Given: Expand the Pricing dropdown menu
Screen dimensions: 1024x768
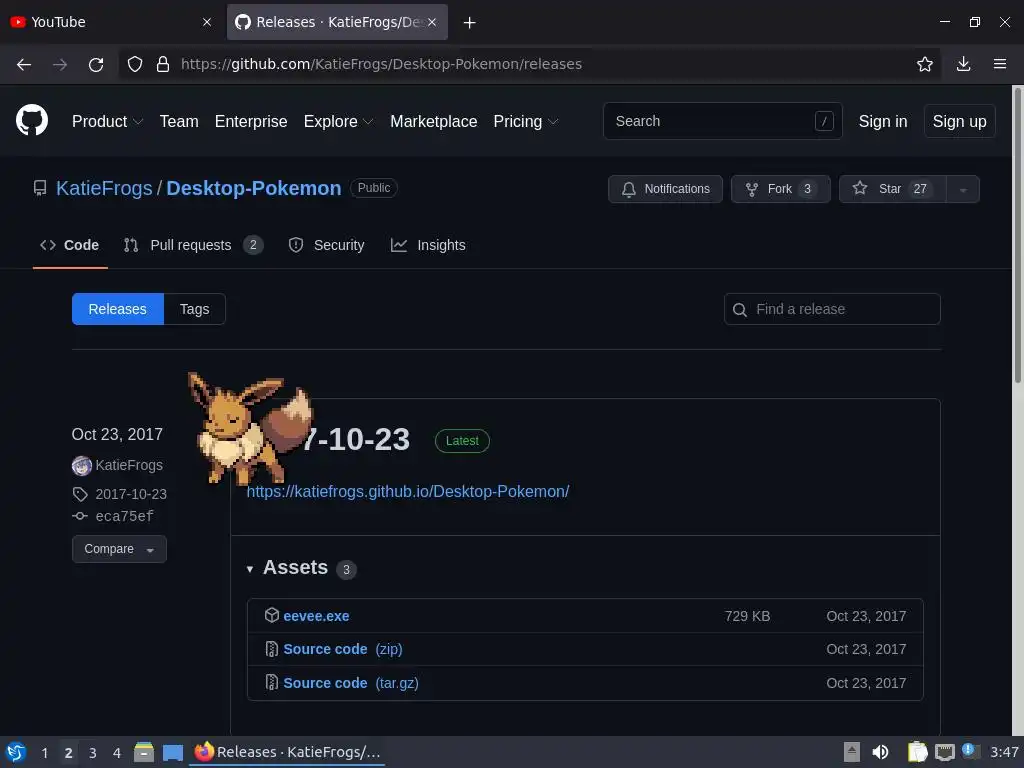Looking at the screenshot, I should [x=526, y=121].
